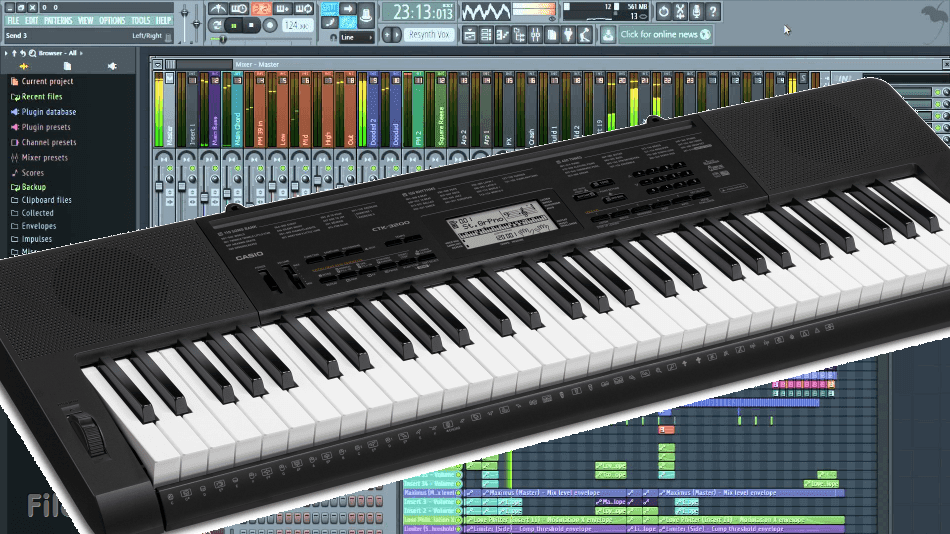Open the mixer view button
Image resolution: width=950 pixels, height=534 pixels.
(x=535, y=35)
